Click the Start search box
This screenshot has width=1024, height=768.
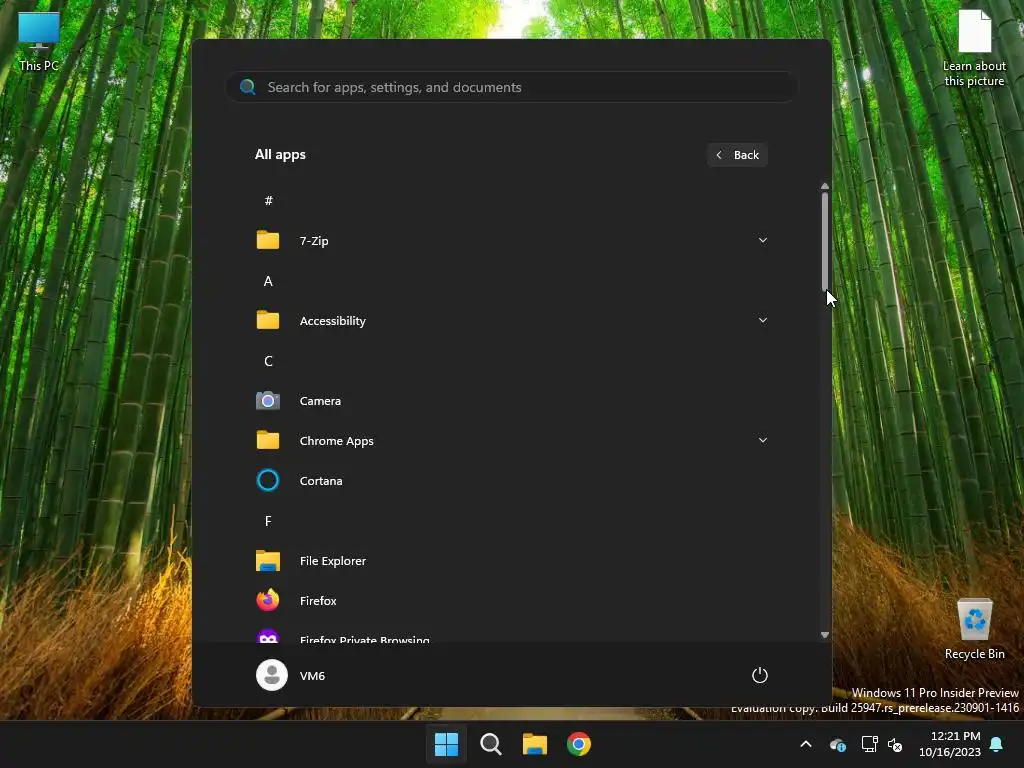pyautogui.click(x=511, y=87)
